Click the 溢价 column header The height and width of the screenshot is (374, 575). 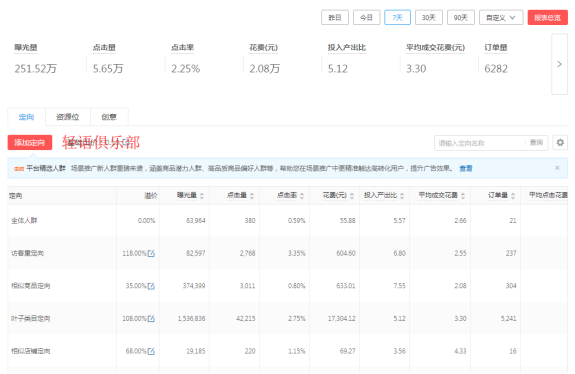point(150,196)
